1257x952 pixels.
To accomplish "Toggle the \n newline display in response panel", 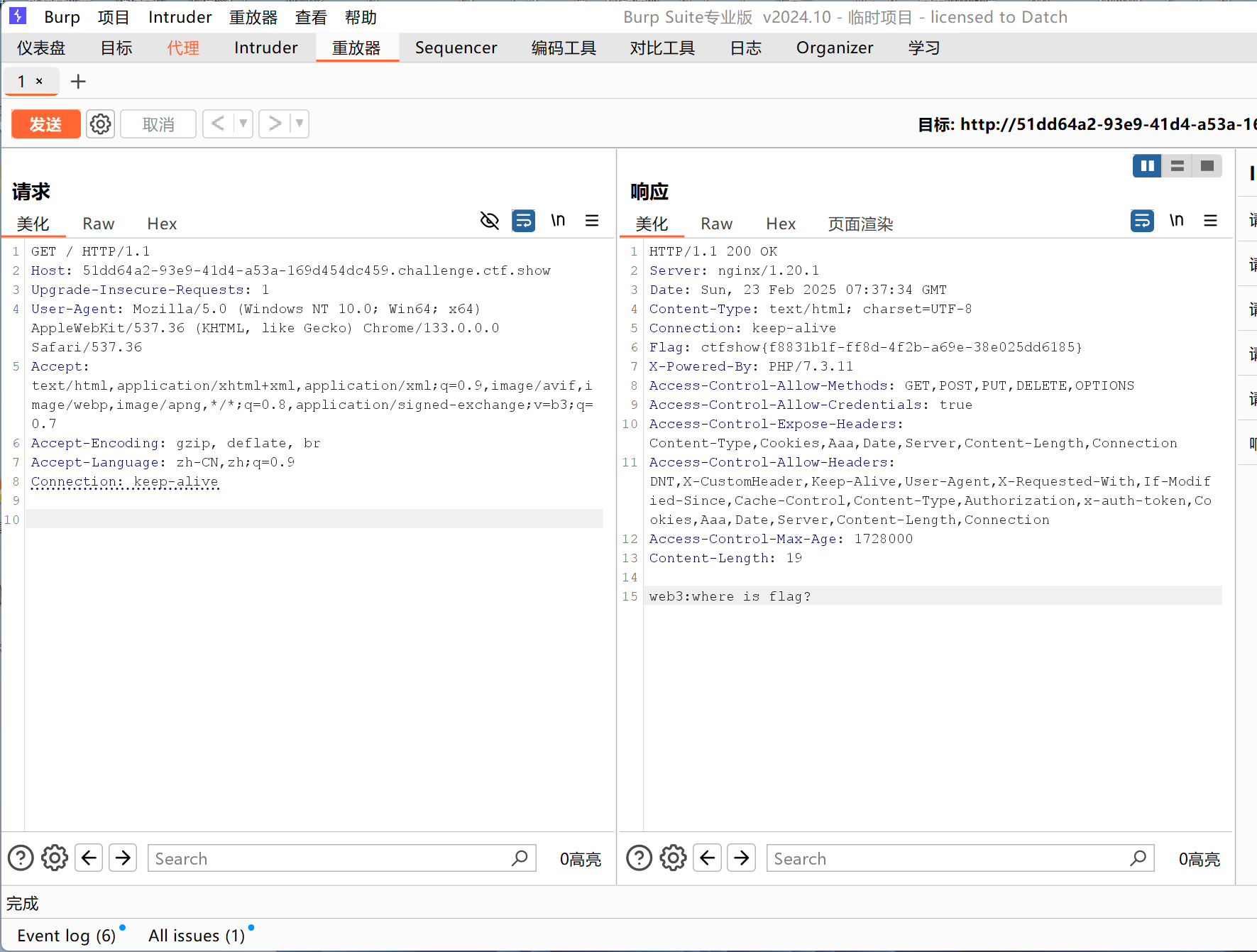I will coord(1176,221).
